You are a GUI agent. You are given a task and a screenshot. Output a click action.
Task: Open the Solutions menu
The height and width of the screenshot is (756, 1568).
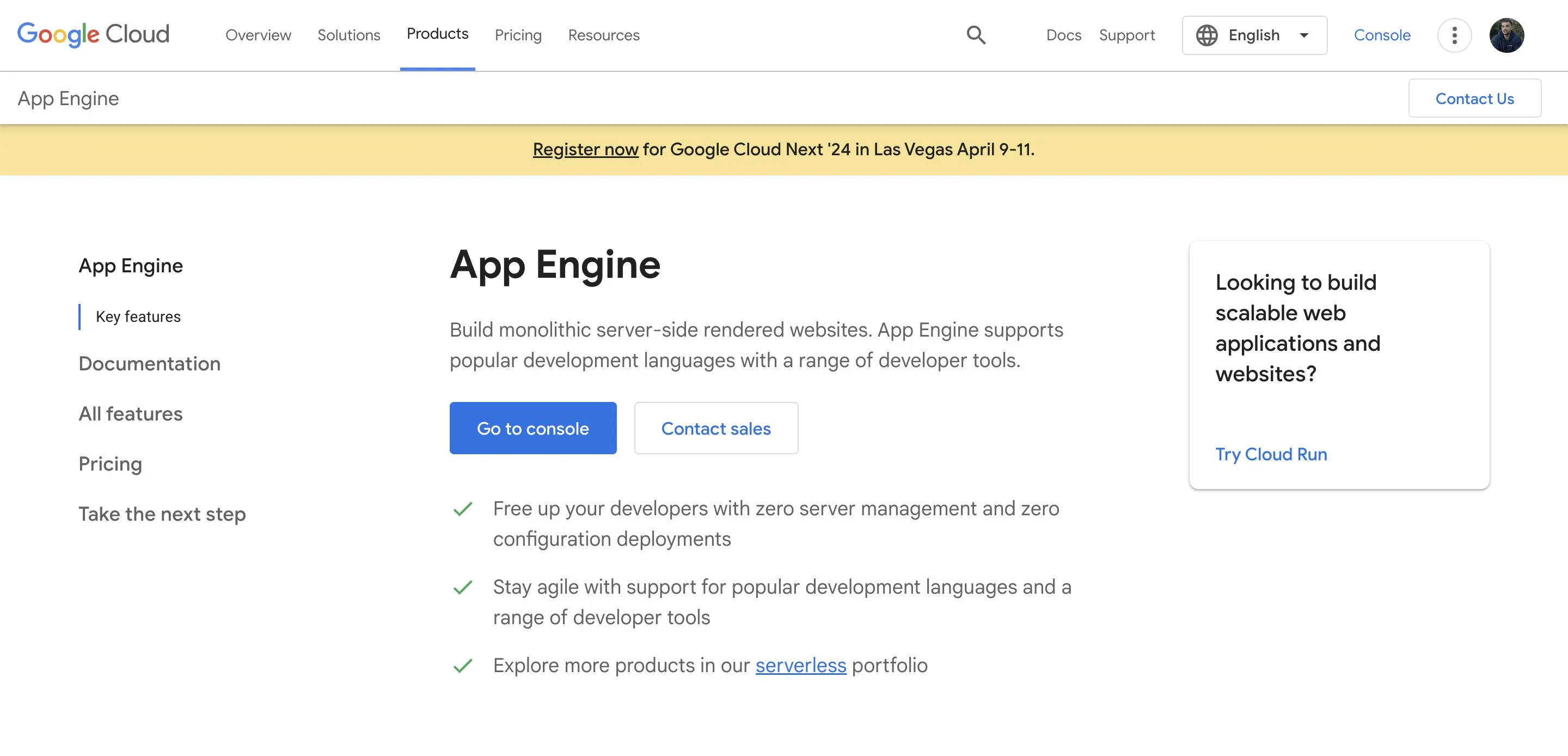tap(349, 35)
